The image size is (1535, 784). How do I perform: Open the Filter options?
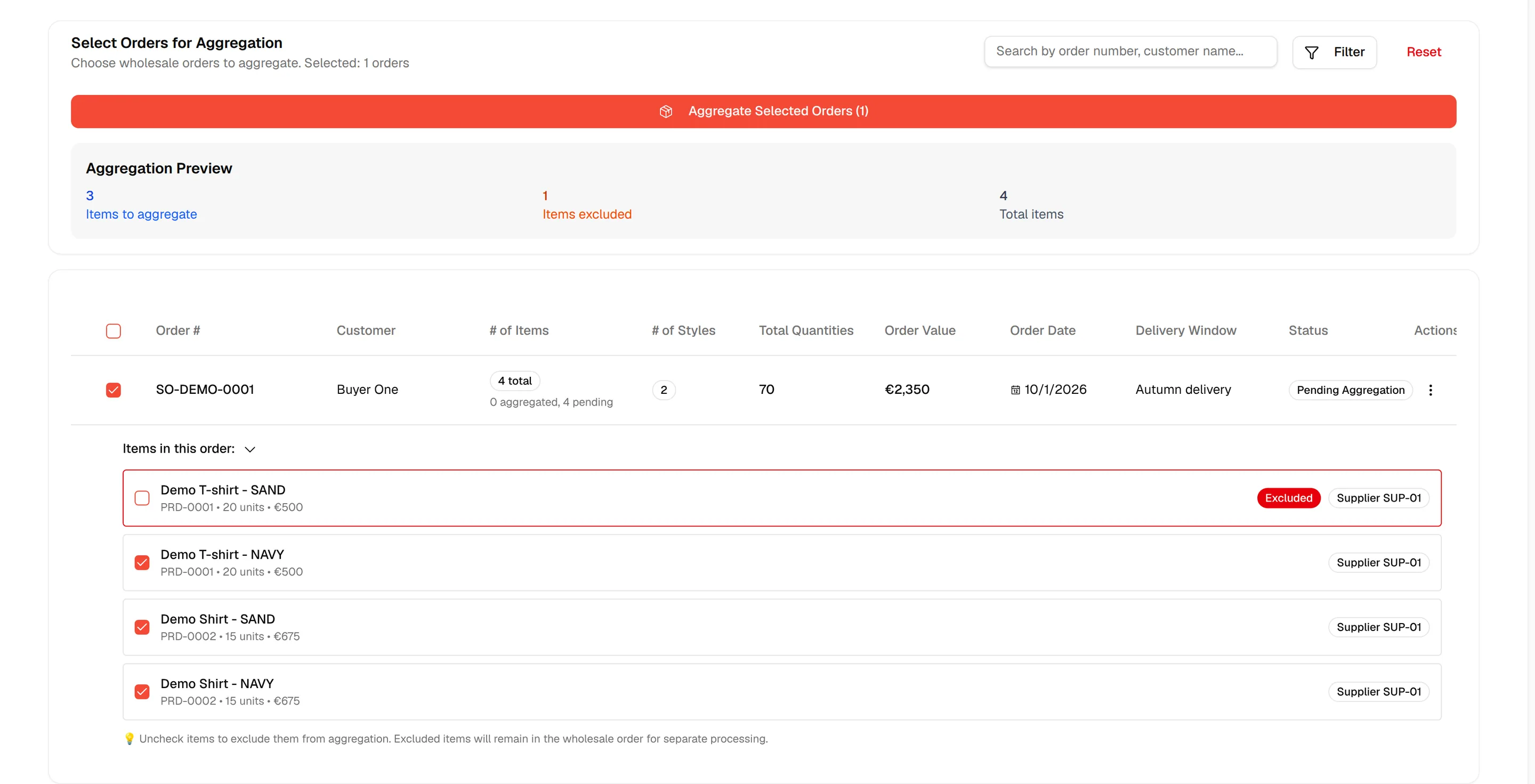(x=1334, y=52)
